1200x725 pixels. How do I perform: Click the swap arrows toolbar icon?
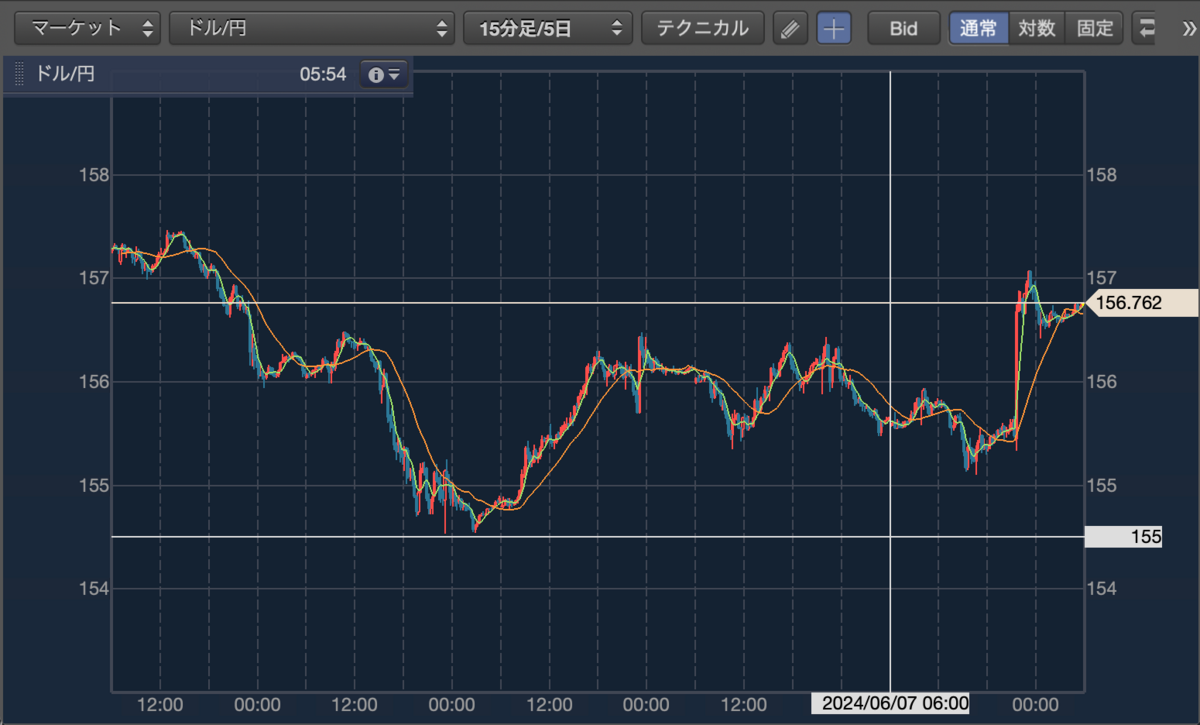coord(1146,28)
